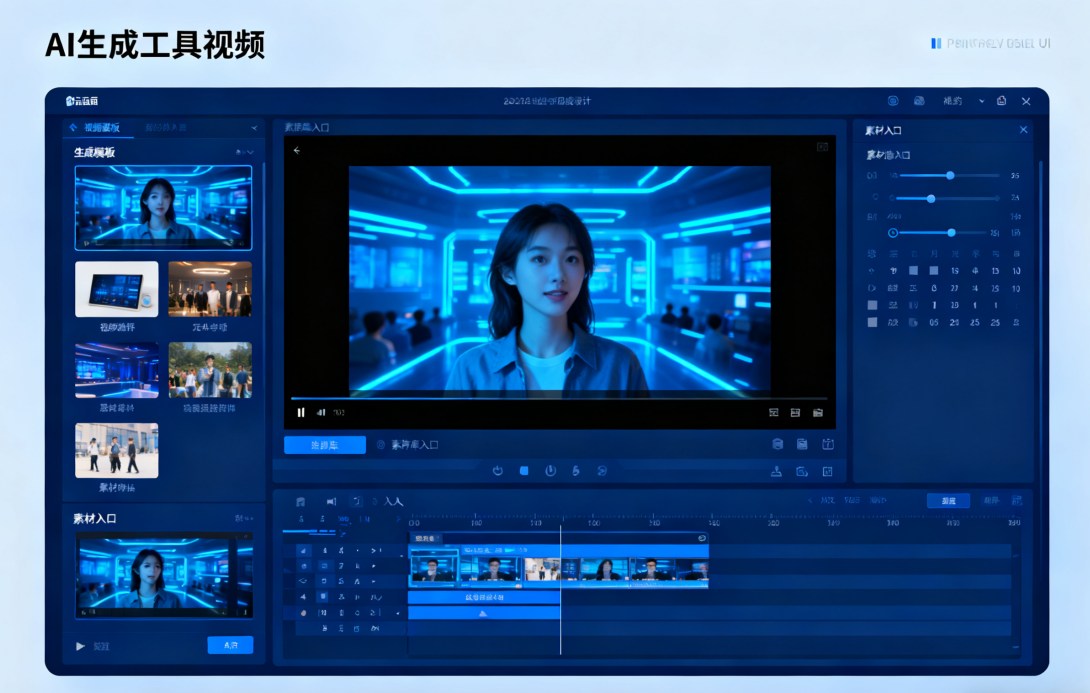Select the conference room template thumbnail

(x=116, y=370)
